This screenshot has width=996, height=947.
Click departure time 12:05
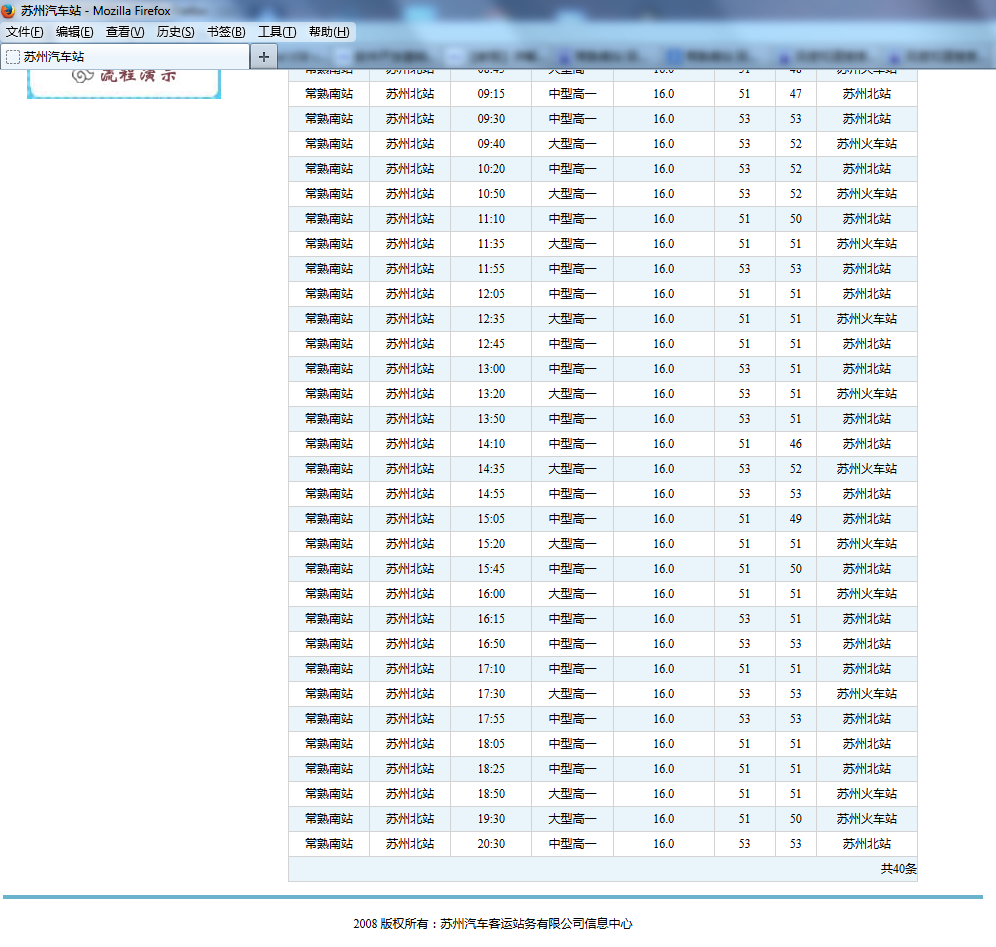click(491, 294)
